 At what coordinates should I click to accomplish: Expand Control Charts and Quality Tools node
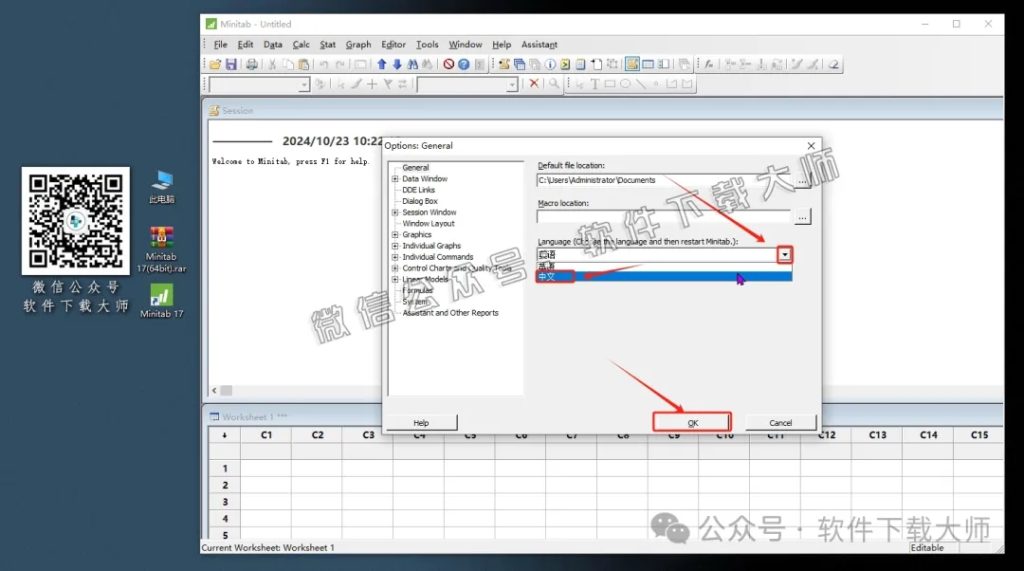pyautogui.click(x=395, y=268)
